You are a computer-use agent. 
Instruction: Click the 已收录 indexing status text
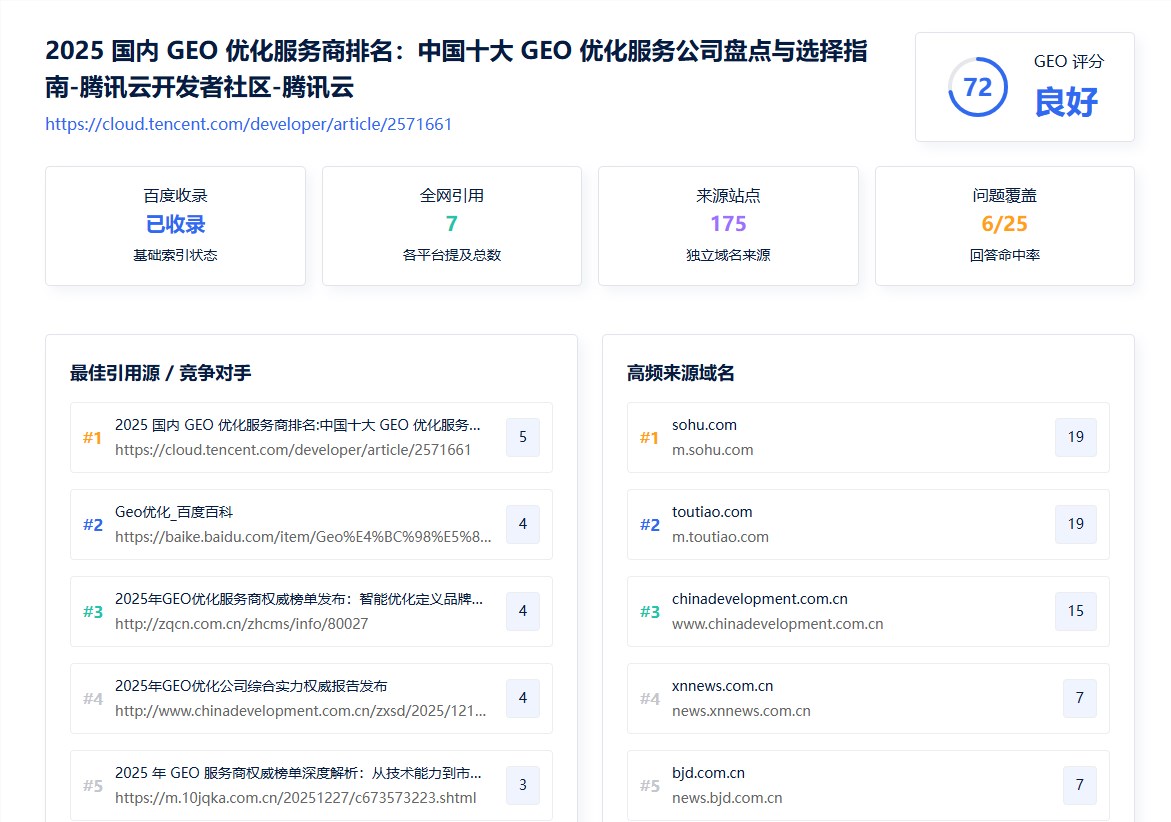click(x=175, y=224)
